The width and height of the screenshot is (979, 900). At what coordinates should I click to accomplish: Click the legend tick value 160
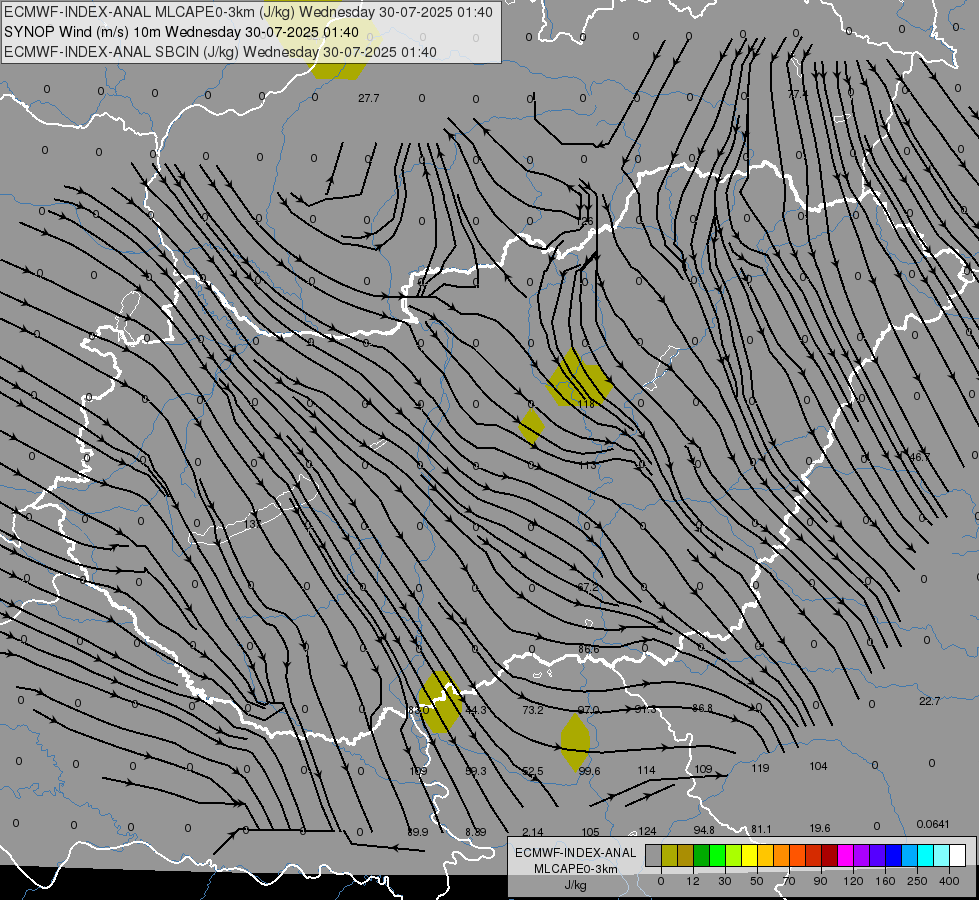point(885,881)
